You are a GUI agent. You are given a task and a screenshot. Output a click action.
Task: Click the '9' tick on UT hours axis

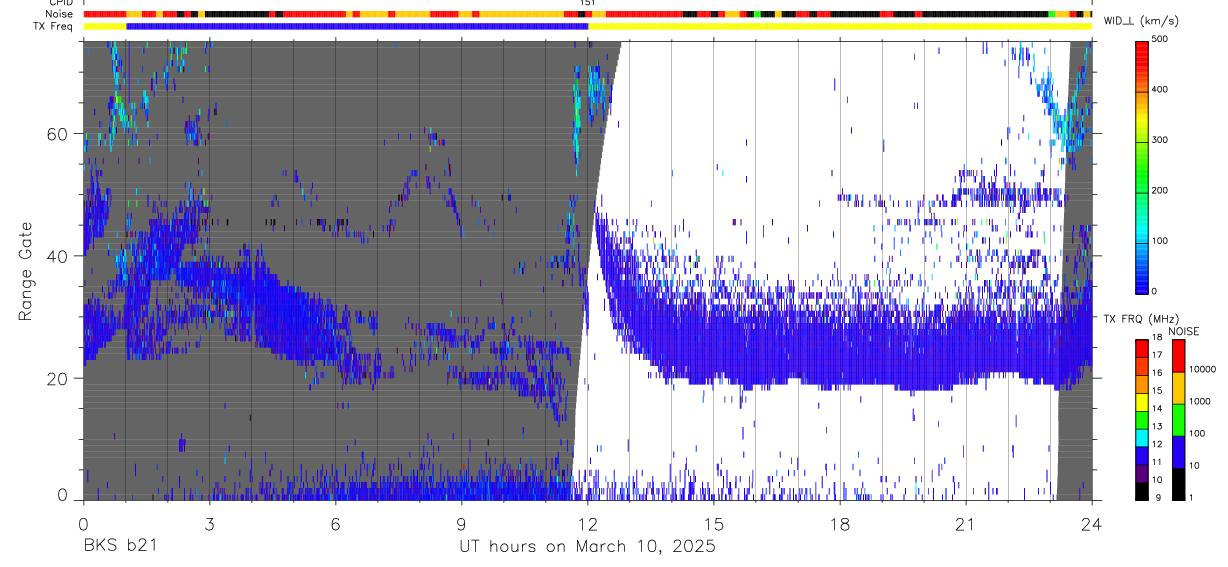(x=461, y=523)
